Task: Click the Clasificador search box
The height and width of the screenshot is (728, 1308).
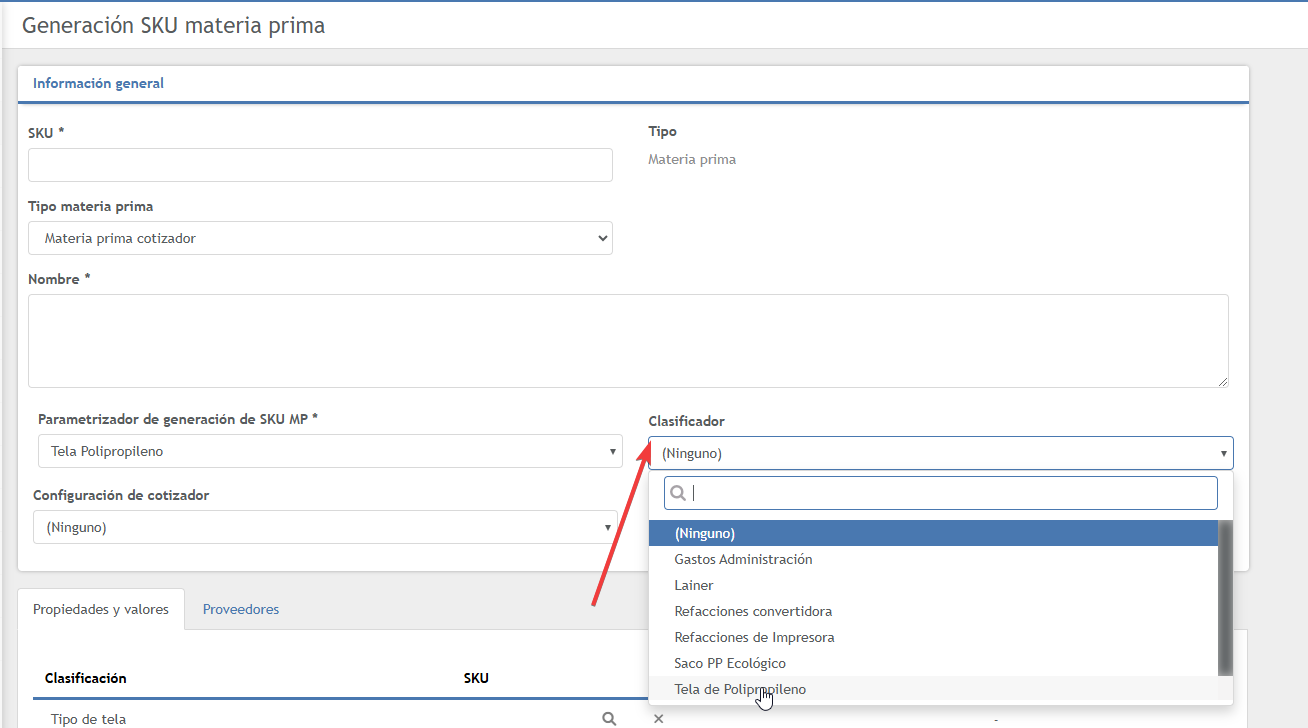Action: [941, 493]
